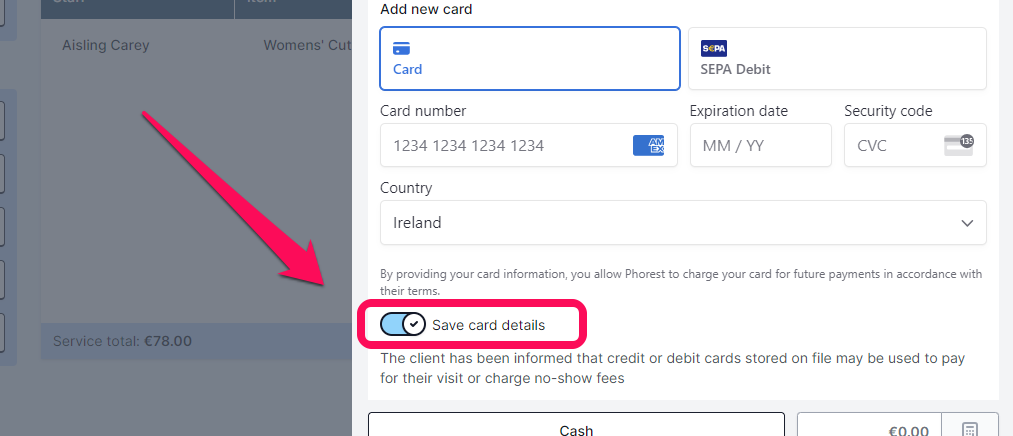The width and height of the screenshot is (1013, 436).
Task: Click the CVC hint card icon
Action: click(x=959, y=145)
